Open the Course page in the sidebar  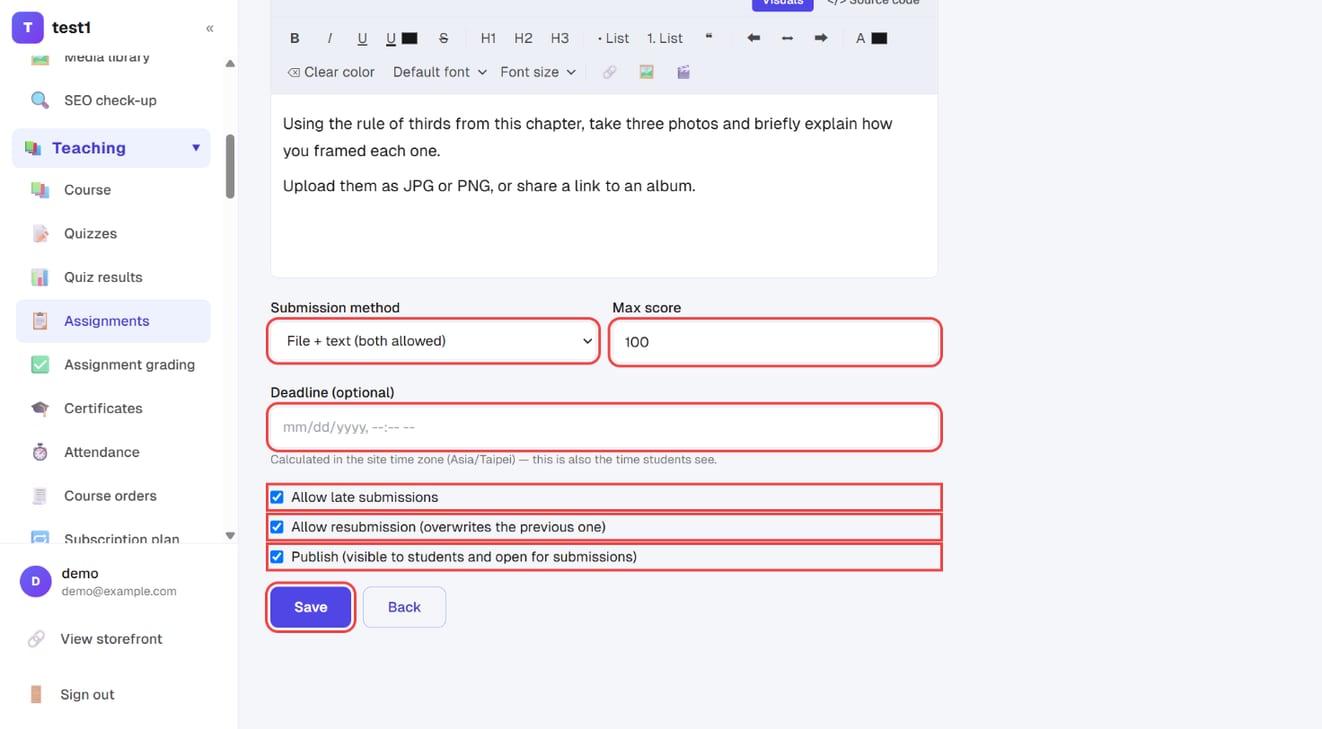pos(113,190)
